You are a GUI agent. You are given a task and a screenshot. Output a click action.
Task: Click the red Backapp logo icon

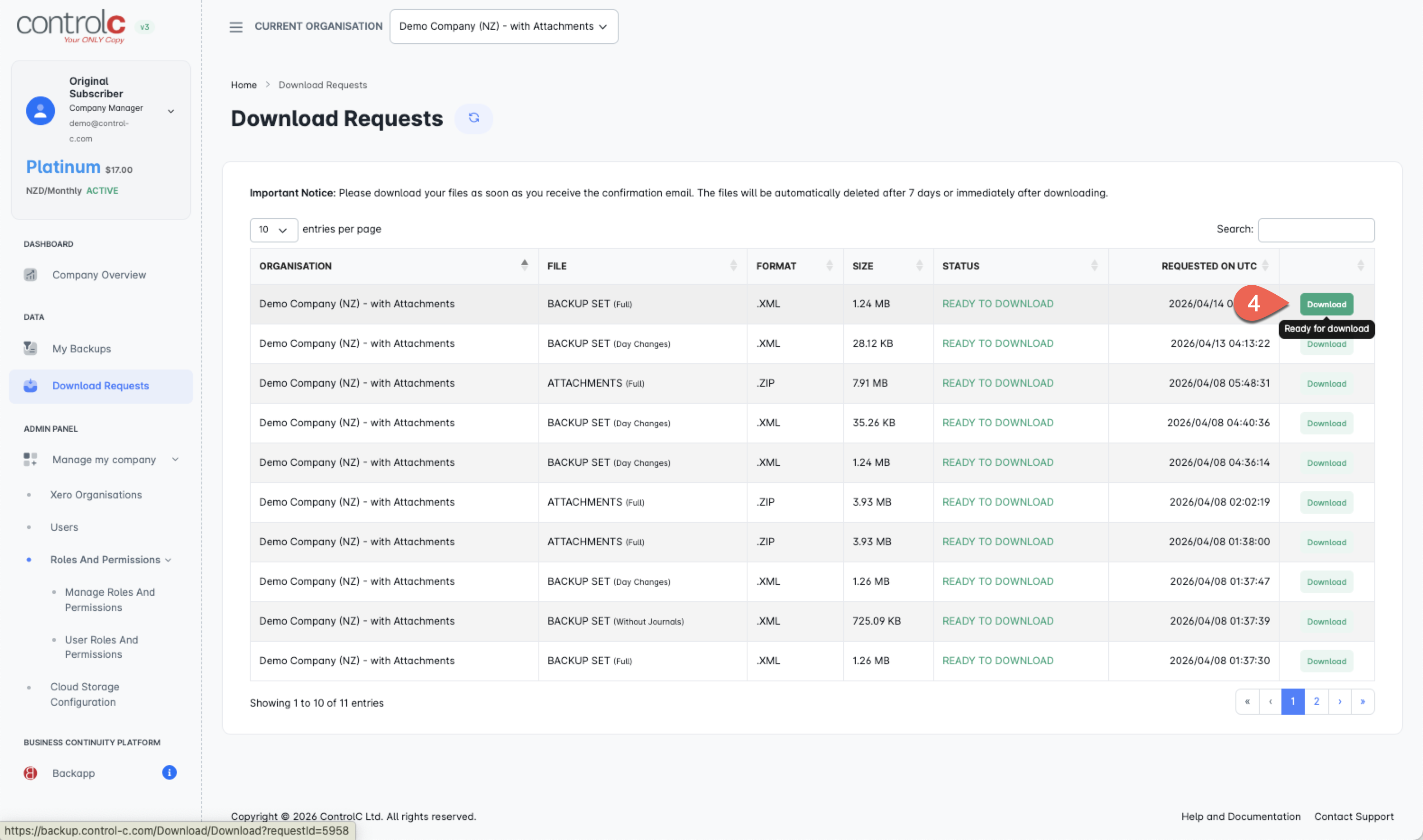pyautogui.click(x=31, y=773)
